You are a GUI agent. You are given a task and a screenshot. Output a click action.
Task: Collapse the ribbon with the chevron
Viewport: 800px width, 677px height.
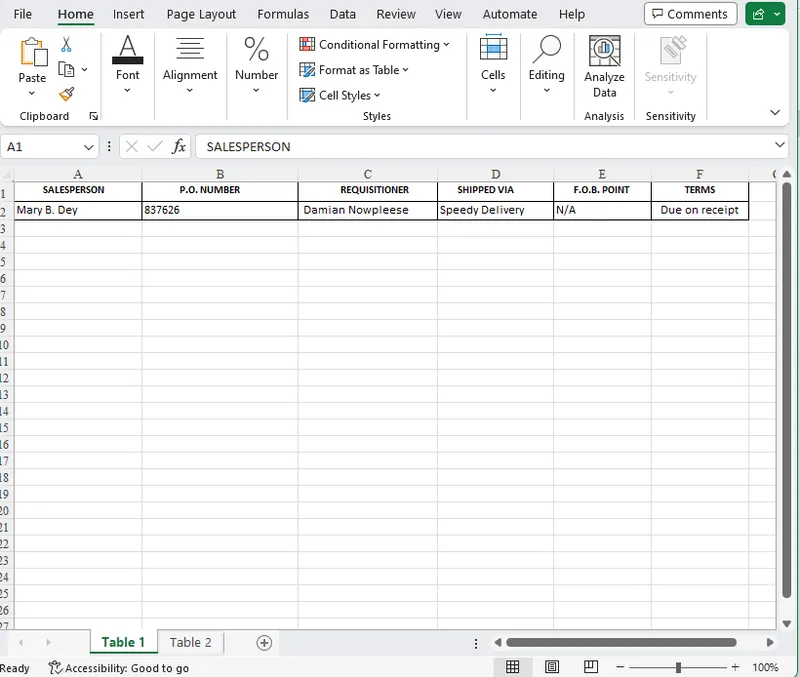click(x=775, y=112)
